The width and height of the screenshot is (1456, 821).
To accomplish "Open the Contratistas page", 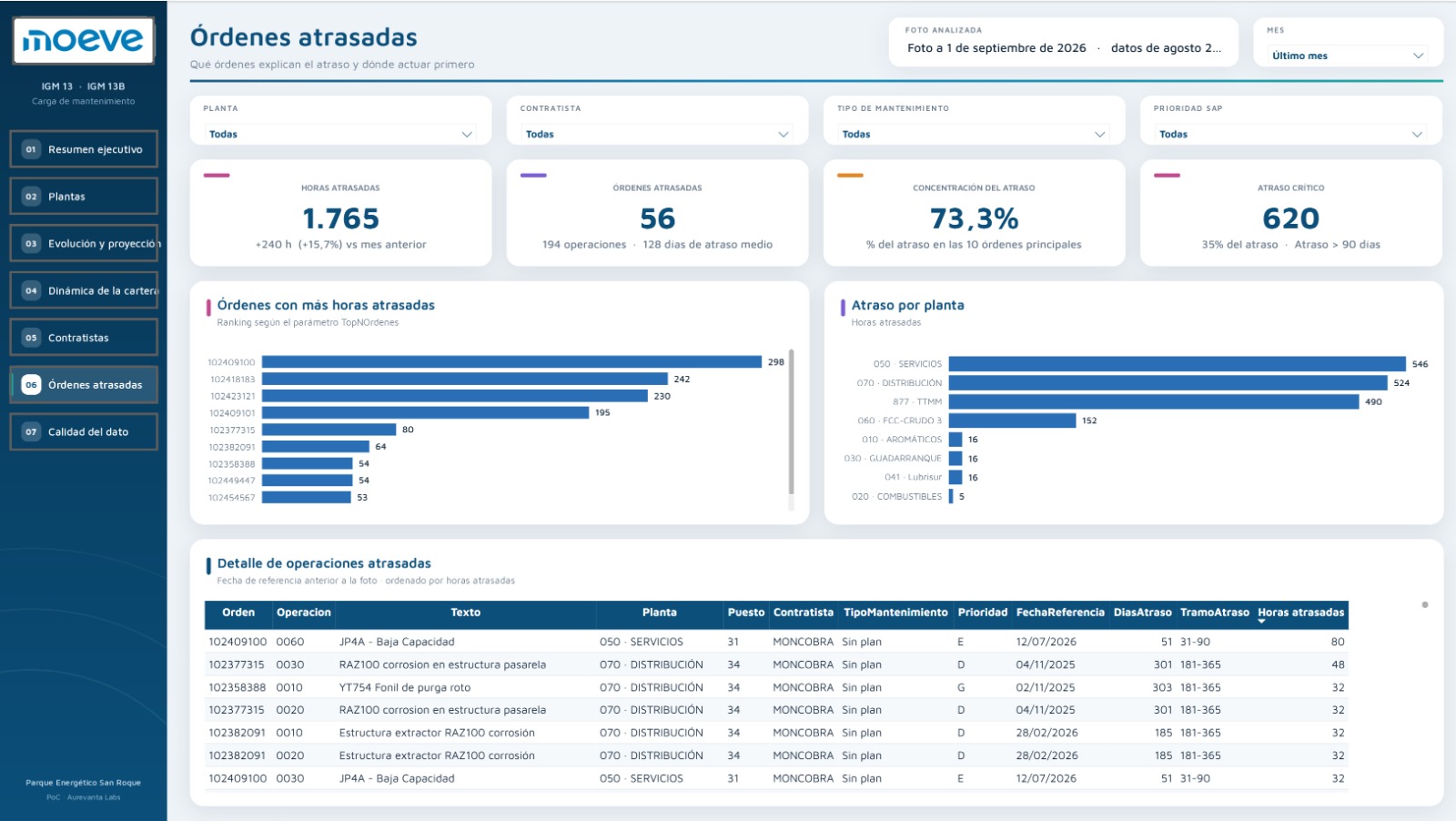I will click(x=84, y=338).
